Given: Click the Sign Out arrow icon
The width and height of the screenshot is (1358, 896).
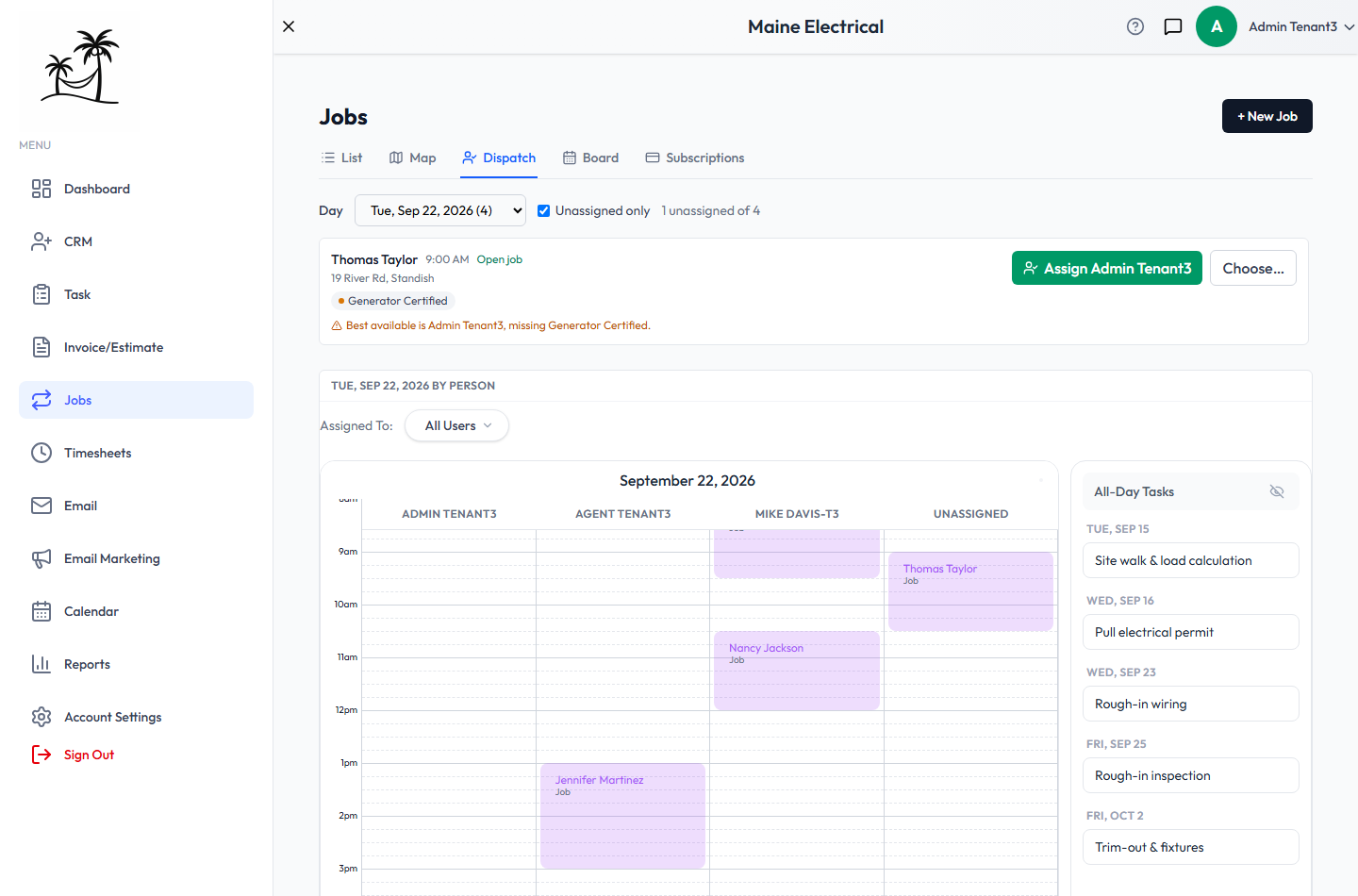Looking at the screenshot, I should pyautogui.click(x=41, y=755).
